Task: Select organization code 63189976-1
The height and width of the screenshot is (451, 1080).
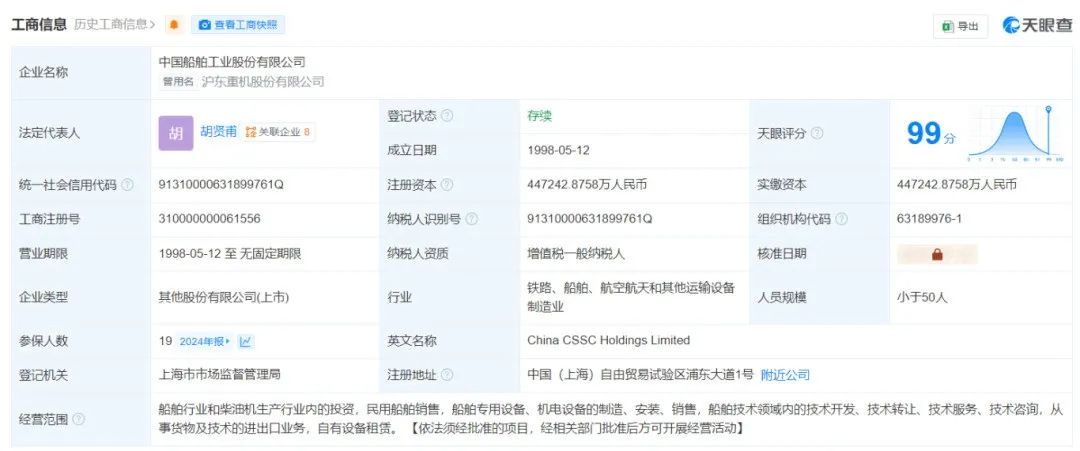Action: pos(929,219)
